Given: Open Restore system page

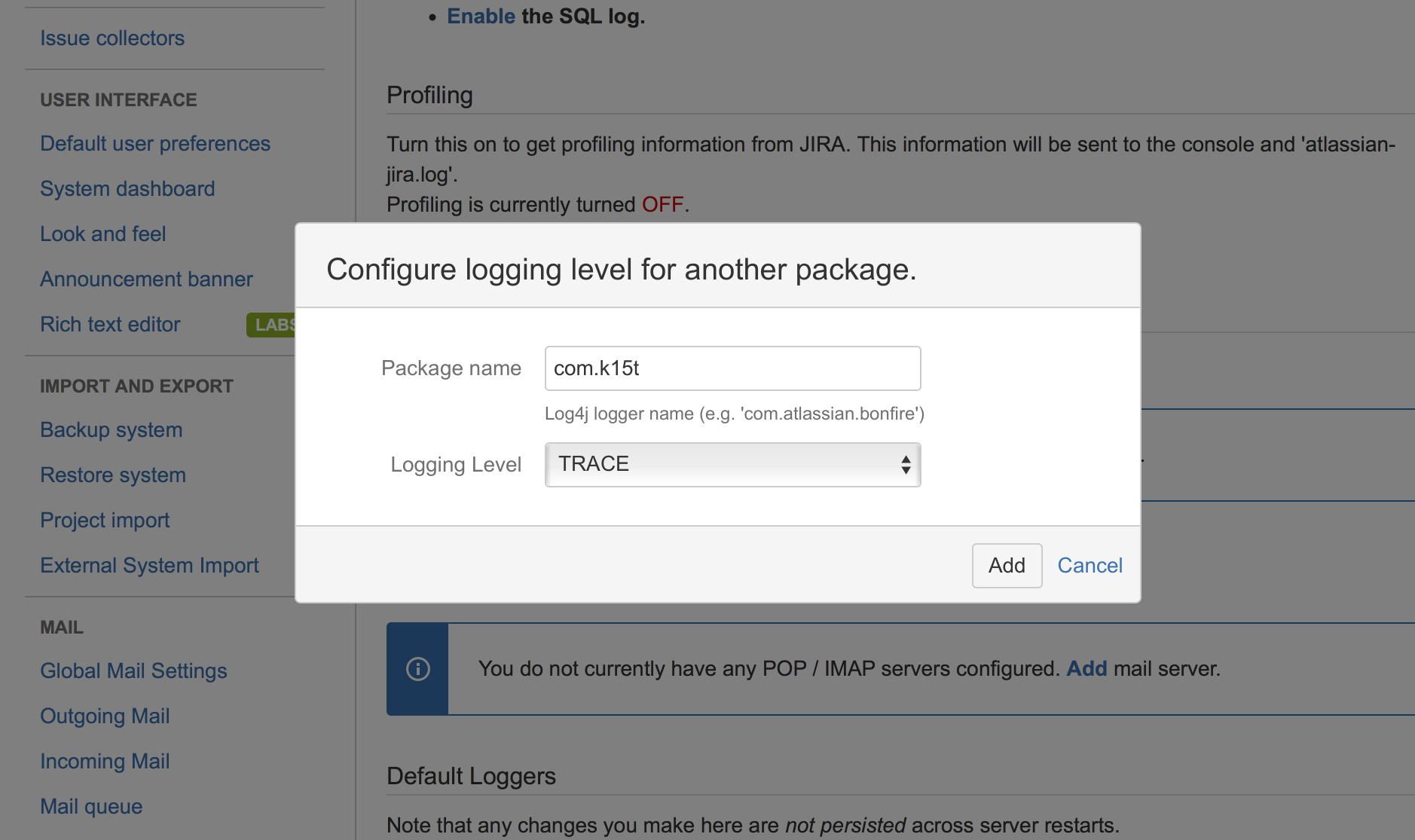Looking at the screenshot, I should pyautogui.click(x=113, y=475).
